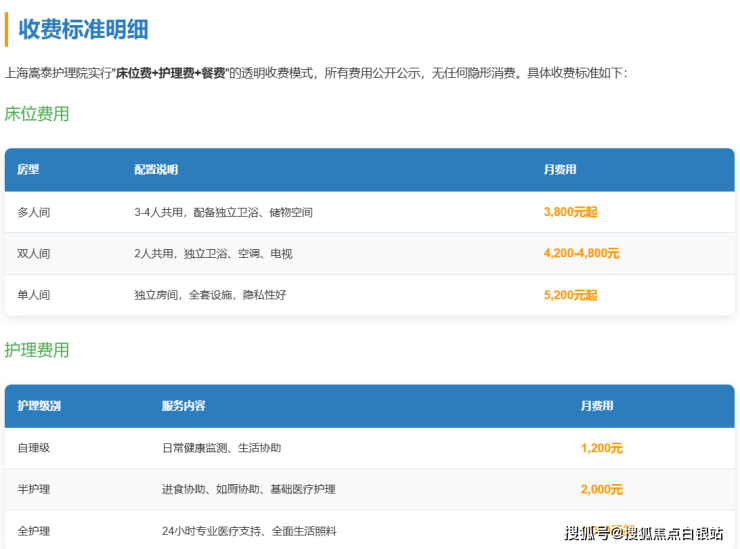Image resolution: width=740 pixels, height=549 pixels.
Task: Click the 全护理 care level cell
Action: [x=33, y=531]
